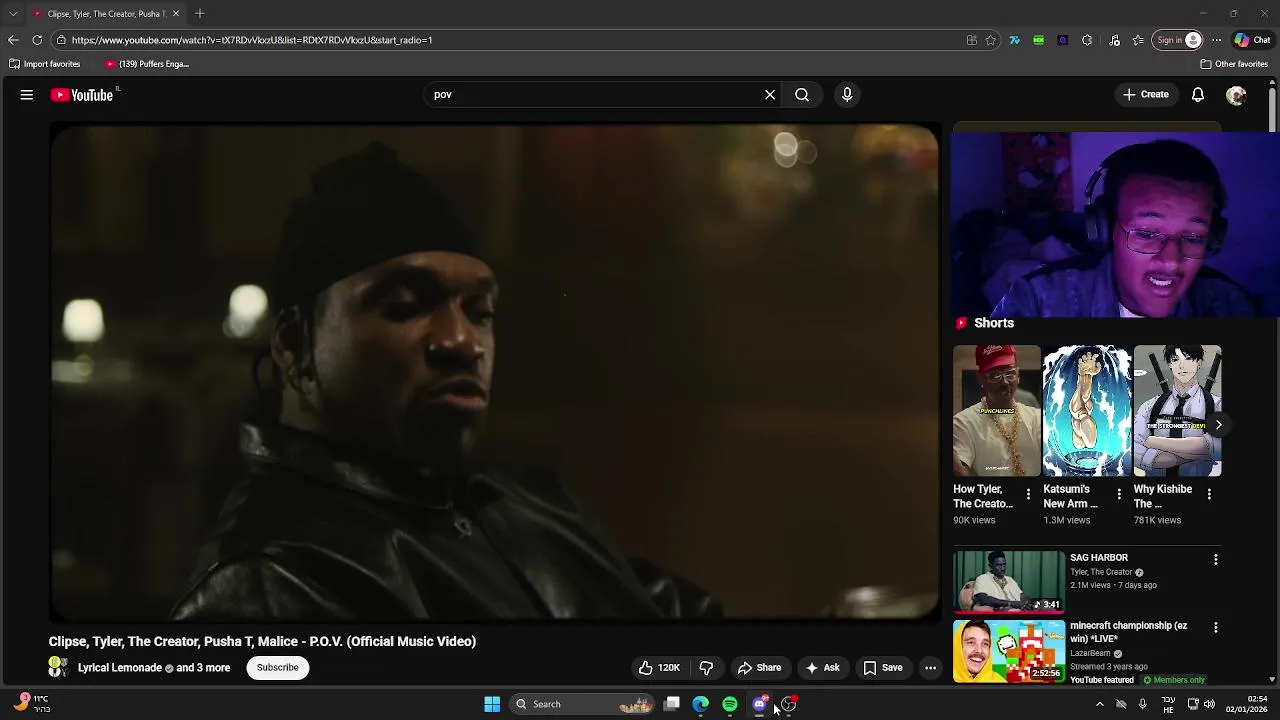Open more actions ellipsis under video
The width and height of the screenshot is (1280, 720).
pyautogui.click(x=930, y=668)
